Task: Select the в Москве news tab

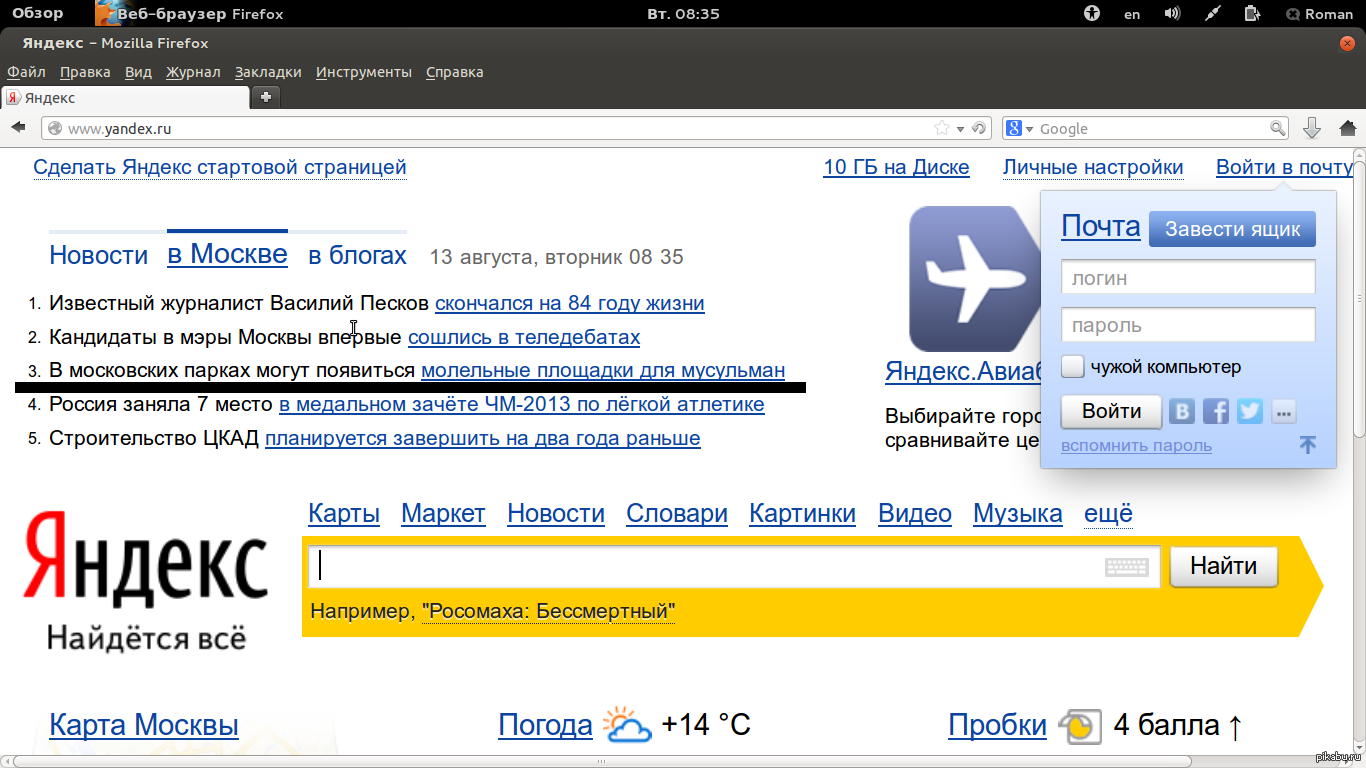Action: coord(227,254)
